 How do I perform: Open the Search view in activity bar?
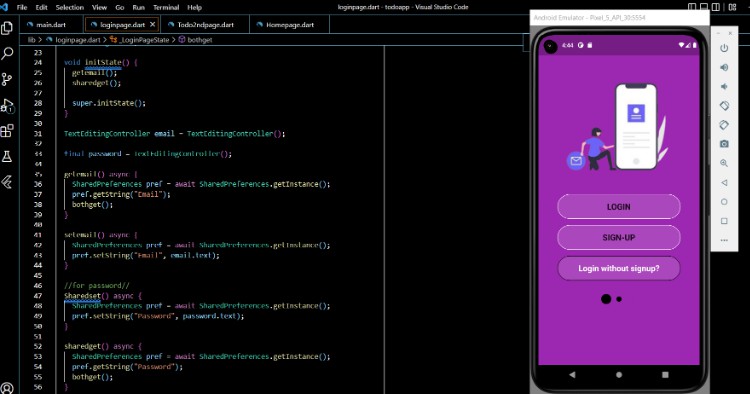tap(7, 54)
